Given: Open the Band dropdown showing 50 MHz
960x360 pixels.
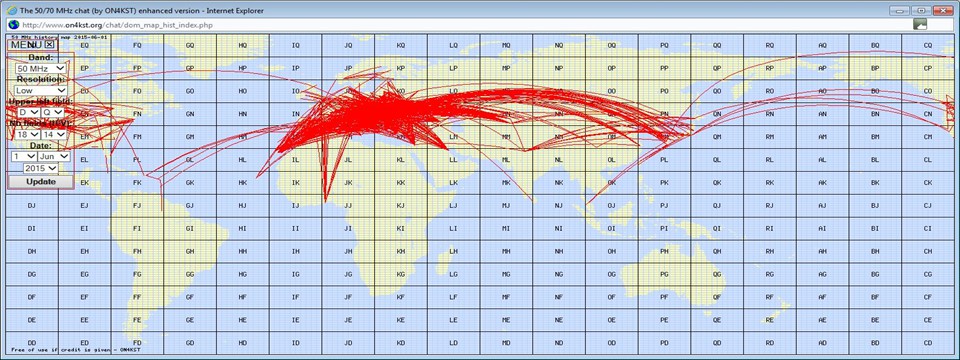Looking at the screenshot, I should click(40, 69).
